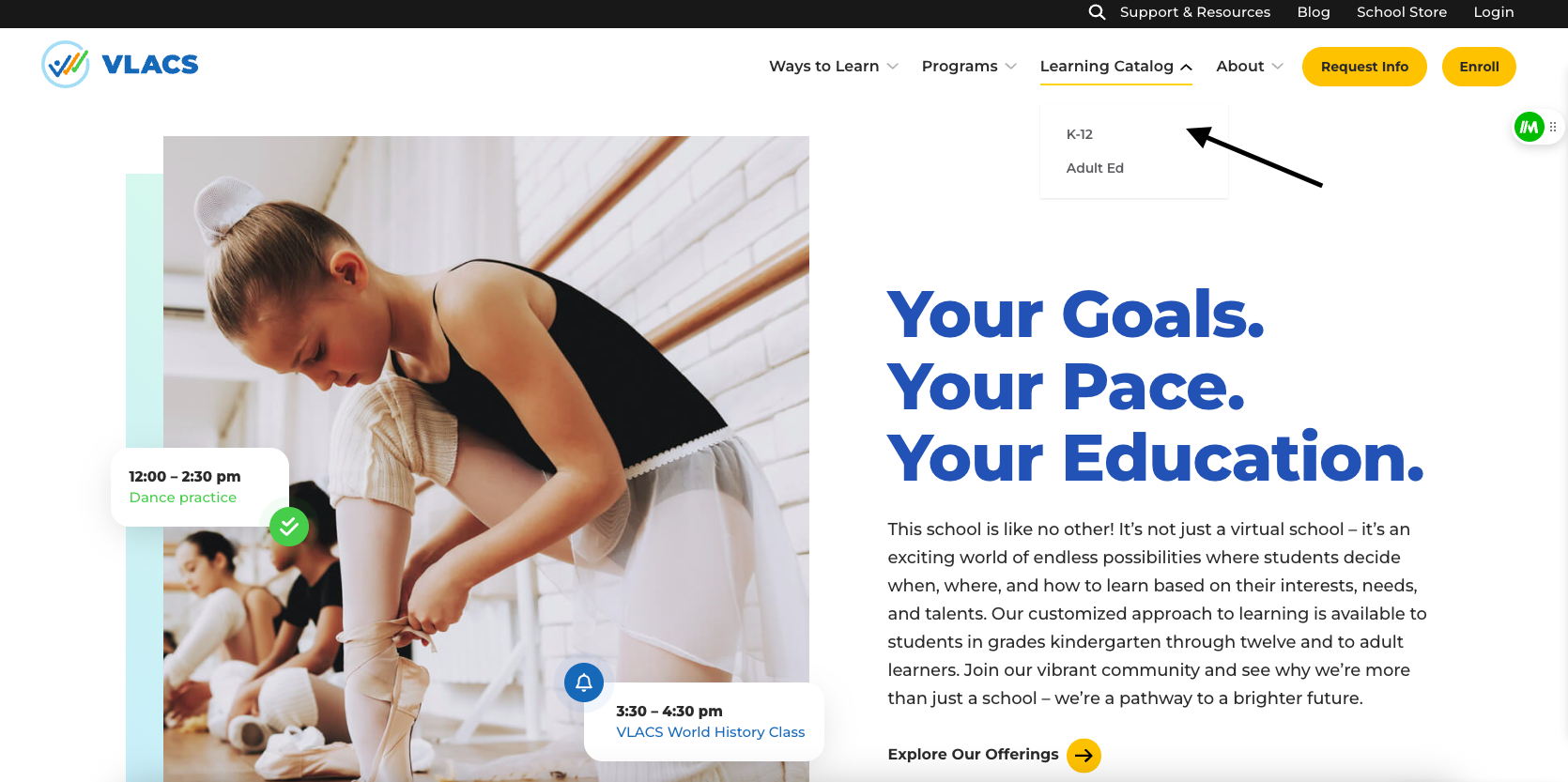Viewport: 1568px width, 782px height.
Task: Click the dotted drag handle beside extension icon
Action: point(1553,127)
